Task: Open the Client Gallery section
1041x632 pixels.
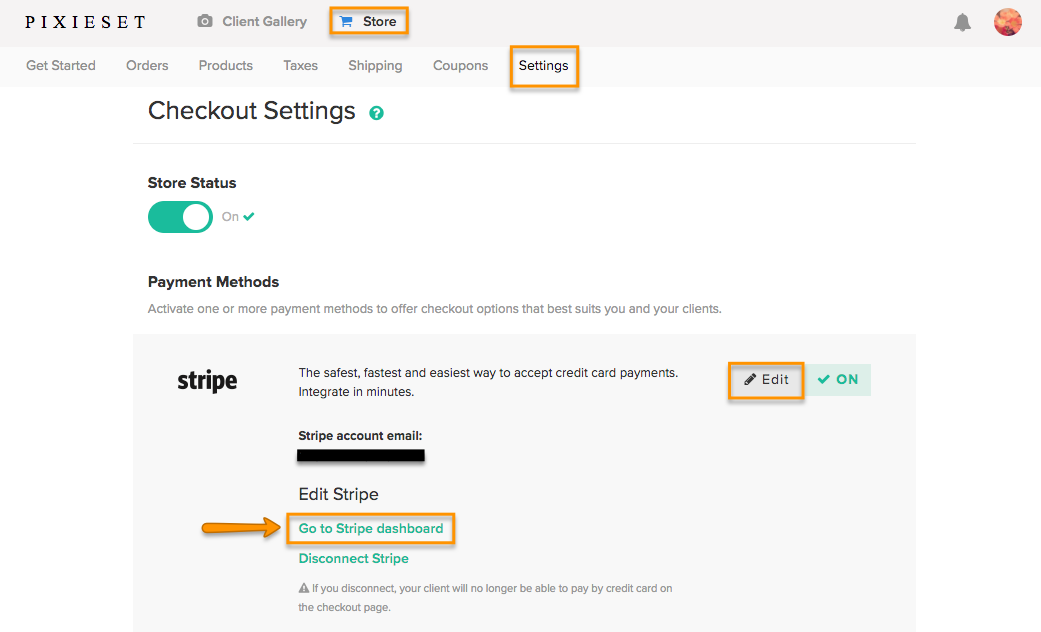Action: click(252, 21)
